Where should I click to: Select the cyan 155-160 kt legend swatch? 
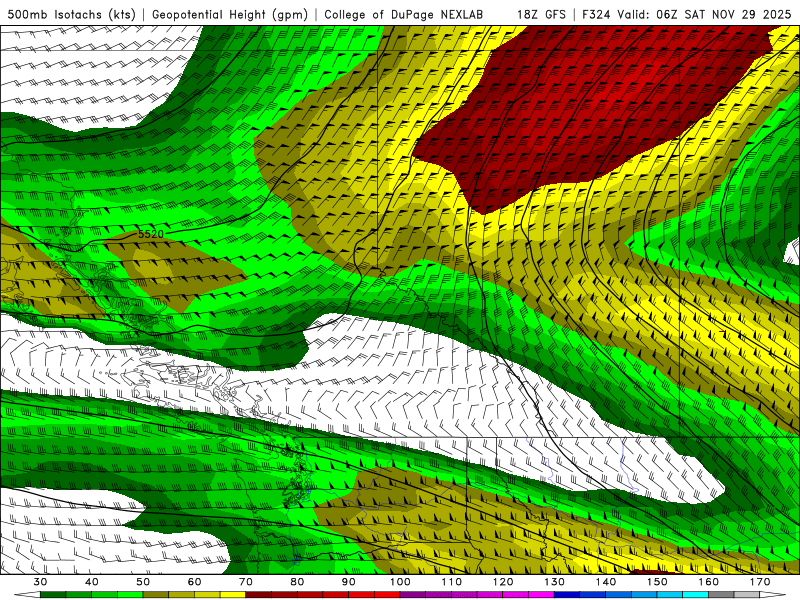[x=695, y=594]
